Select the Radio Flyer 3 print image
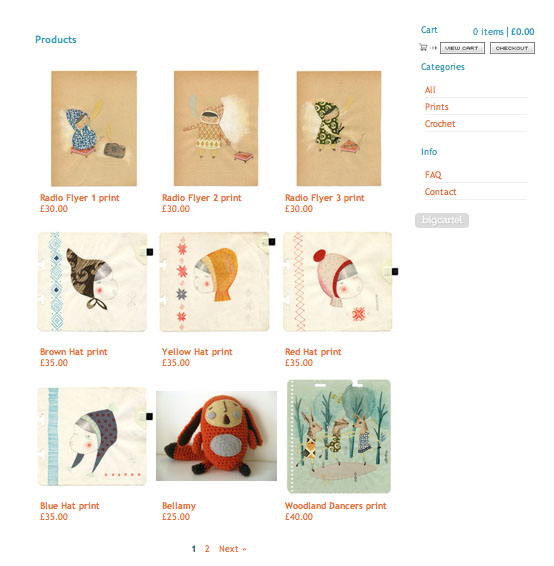 point(339,129)
